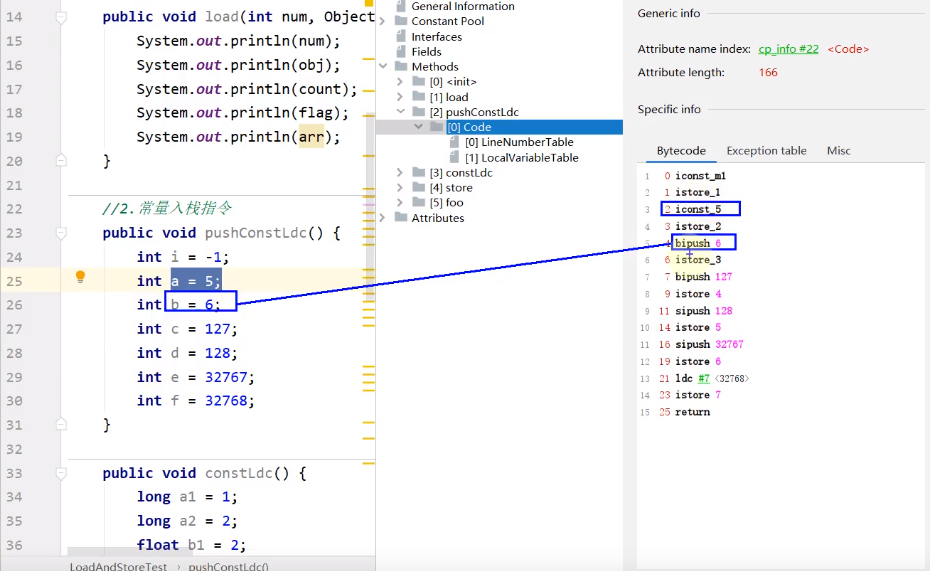Image resolution: width=930 pixels, height=571 pixels.
Task: Expand the Constant Pool node
Action: [x=383, y=21]
